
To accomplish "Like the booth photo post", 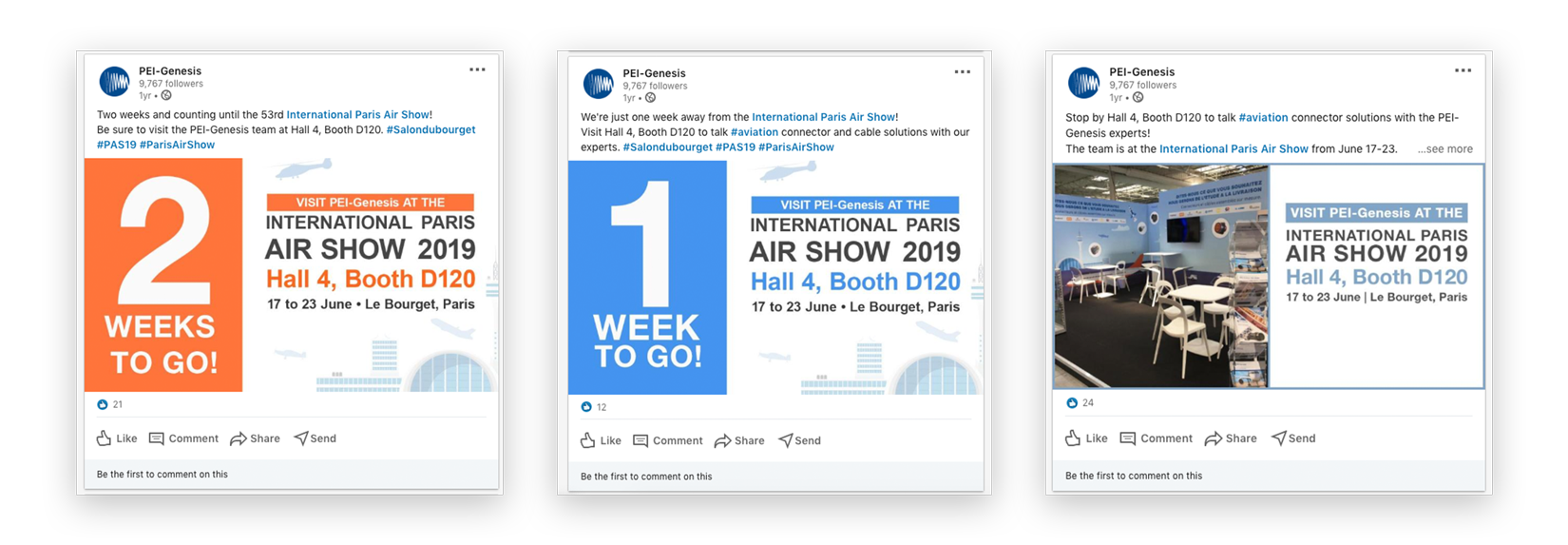I will [x=1086, y=438].
